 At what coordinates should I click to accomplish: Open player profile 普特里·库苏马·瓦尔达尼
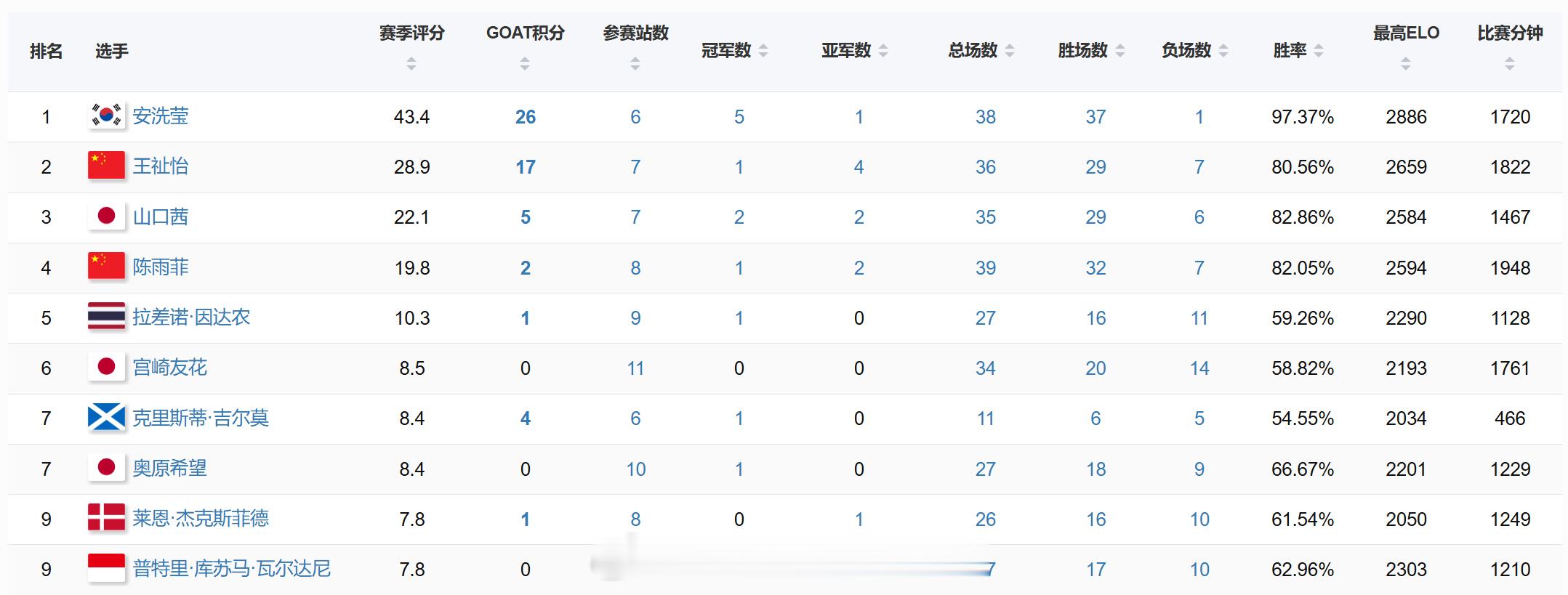[232, 568]
